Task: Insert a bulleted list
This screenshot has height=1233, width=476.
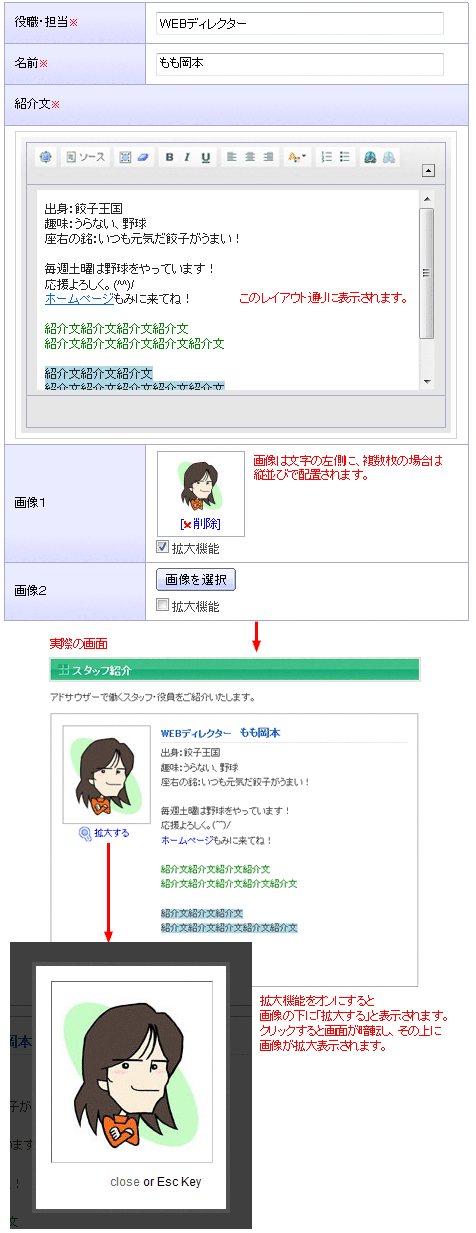Action: (x=344, y=157)
